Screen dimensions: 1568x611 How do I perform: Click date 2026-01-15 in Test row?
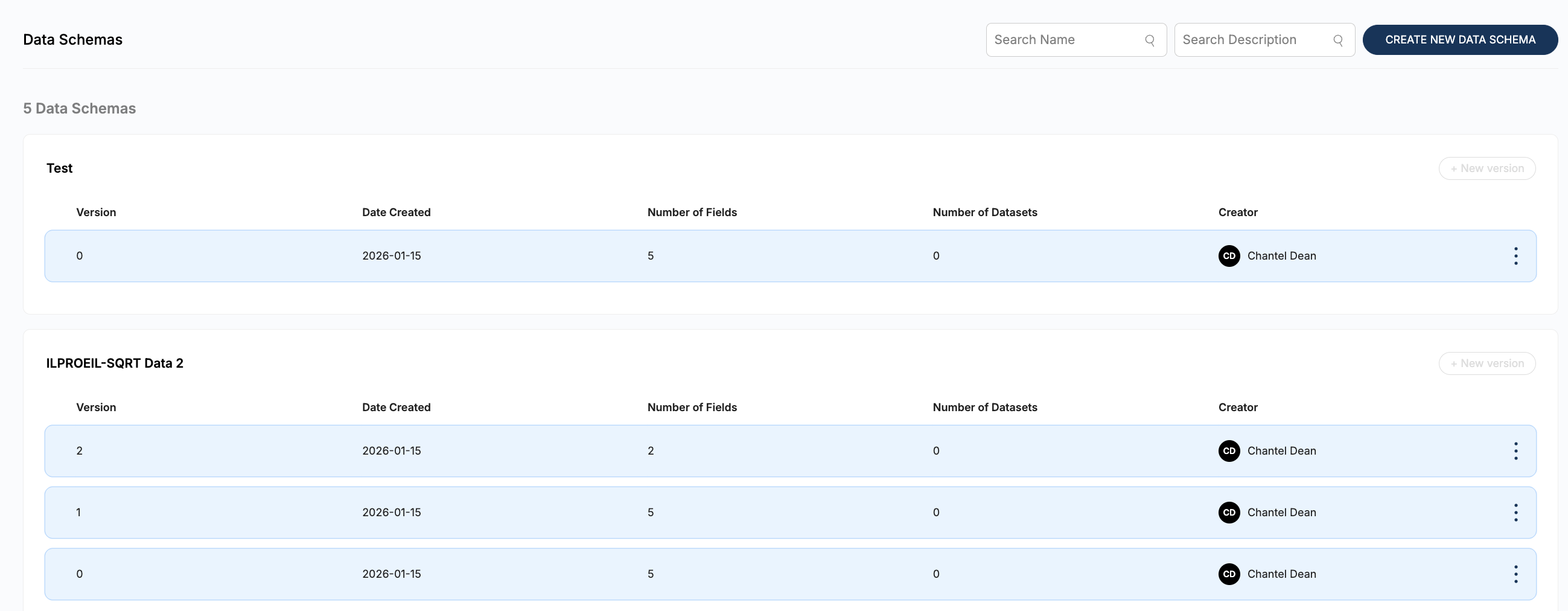(391, 256)
